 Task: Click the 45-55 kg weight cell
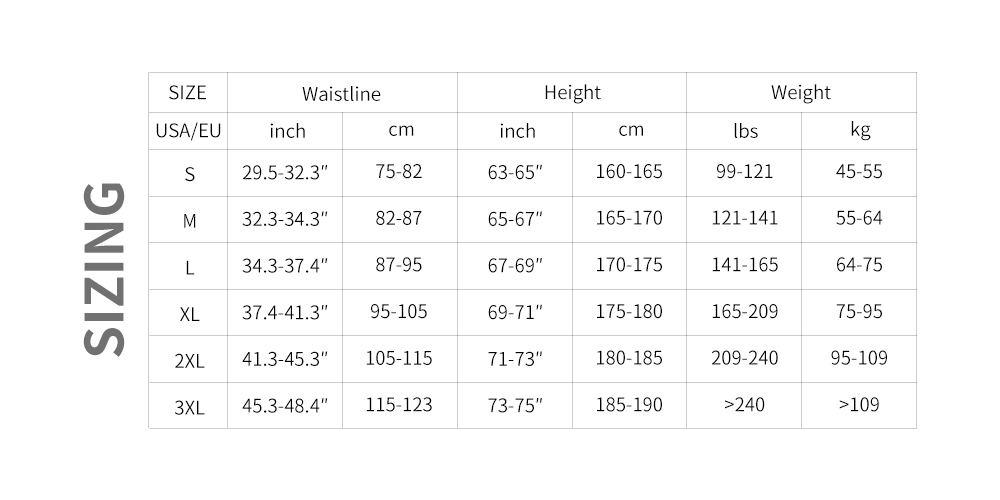click(859, 172)
